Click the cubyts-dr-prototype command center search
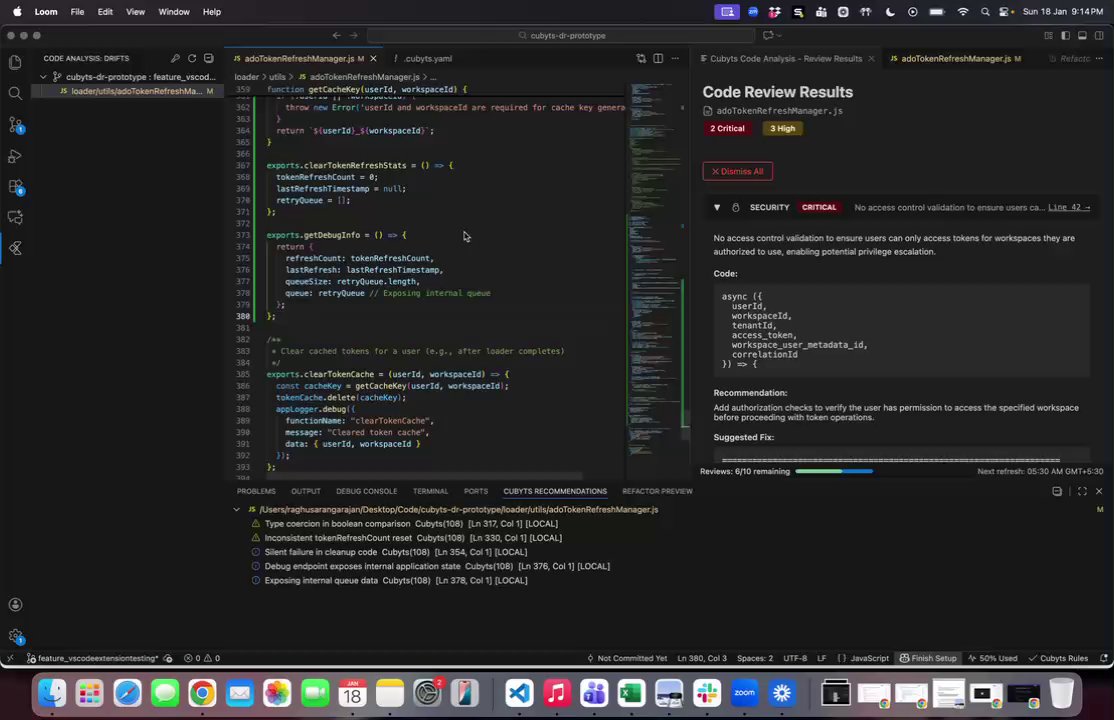This screenshot has height=720, width=1114. (x=561, y=35)
